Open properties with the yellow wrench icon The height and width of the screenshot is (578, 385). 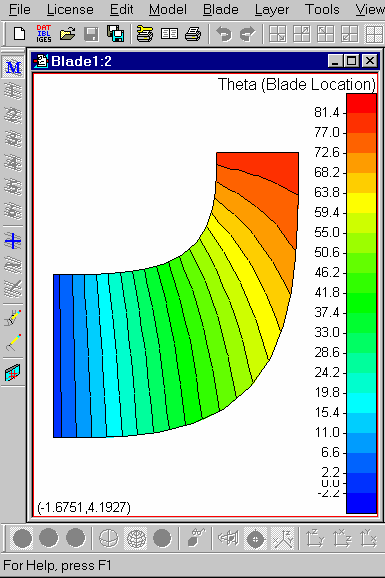[145, 34]
